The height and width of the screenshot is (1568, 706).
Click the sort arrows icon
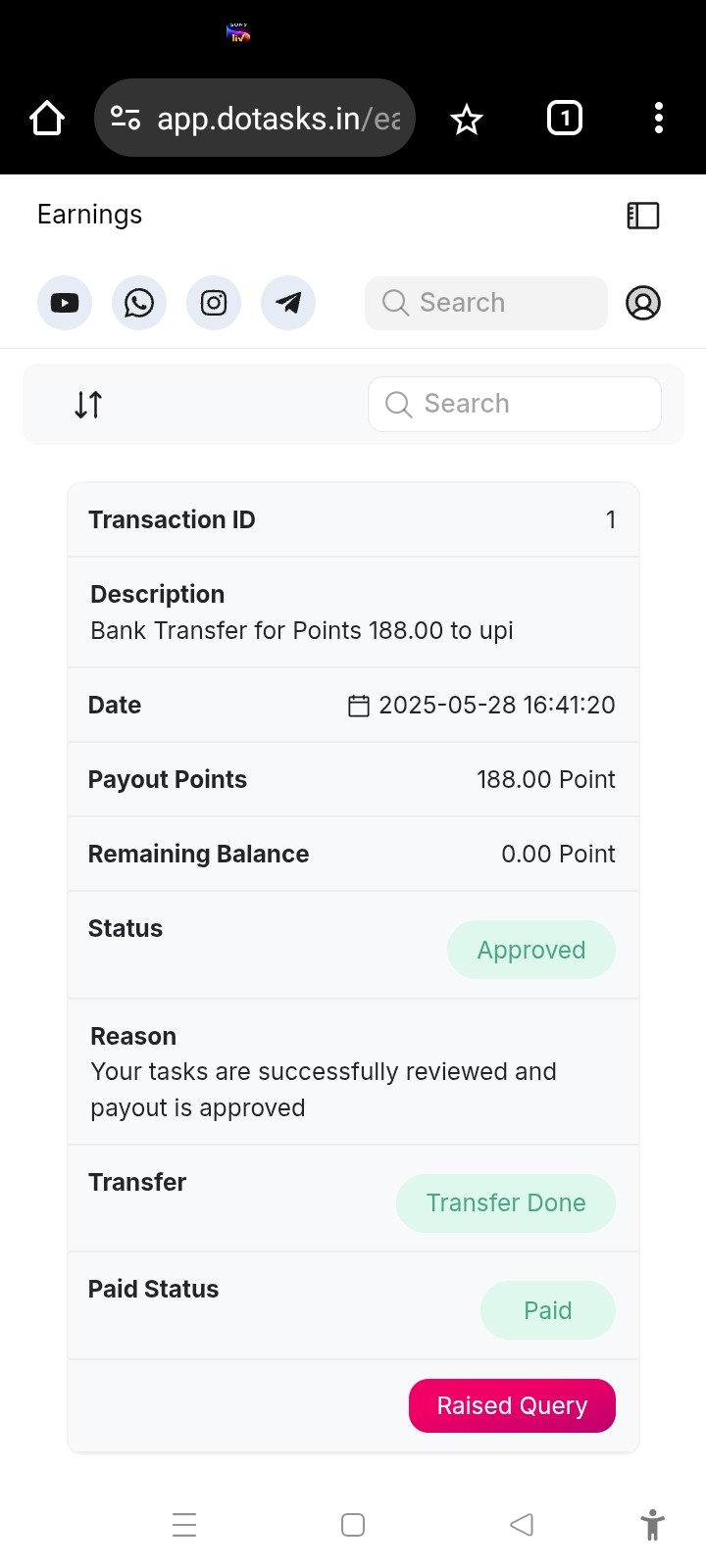tap(88, 404)
